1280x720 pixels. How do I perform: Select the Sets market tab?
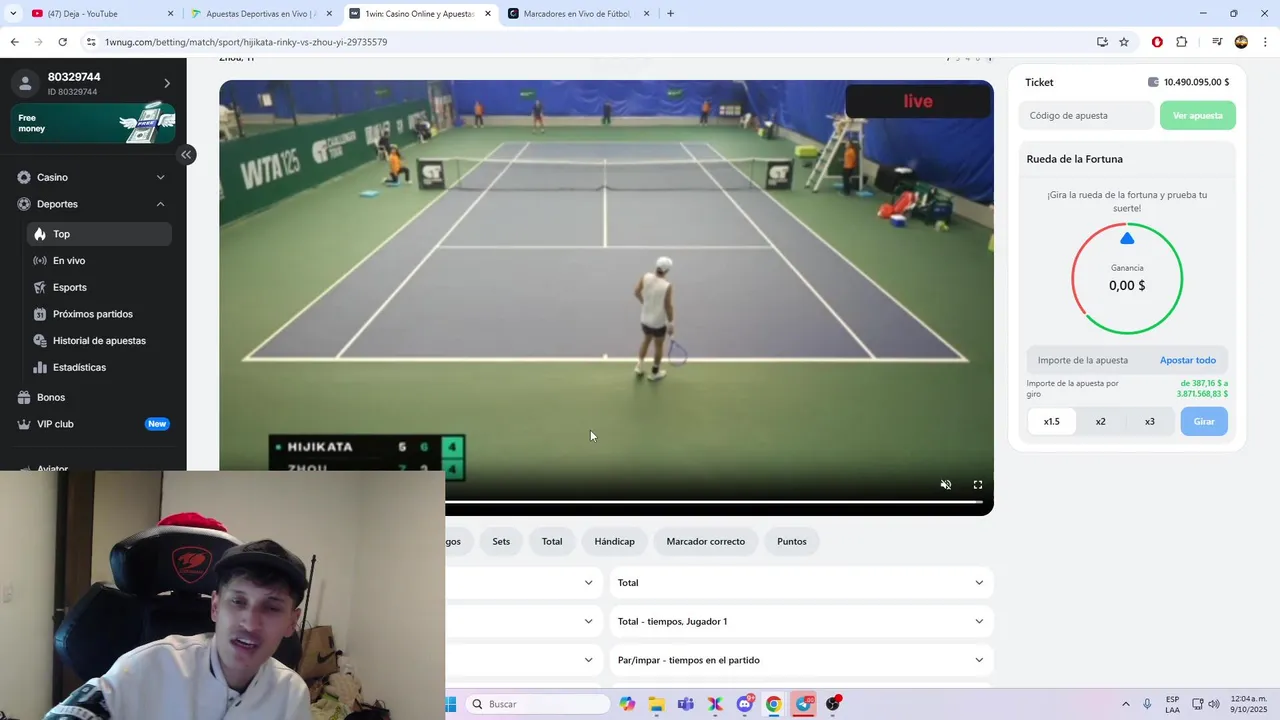(x=501, y=541)
